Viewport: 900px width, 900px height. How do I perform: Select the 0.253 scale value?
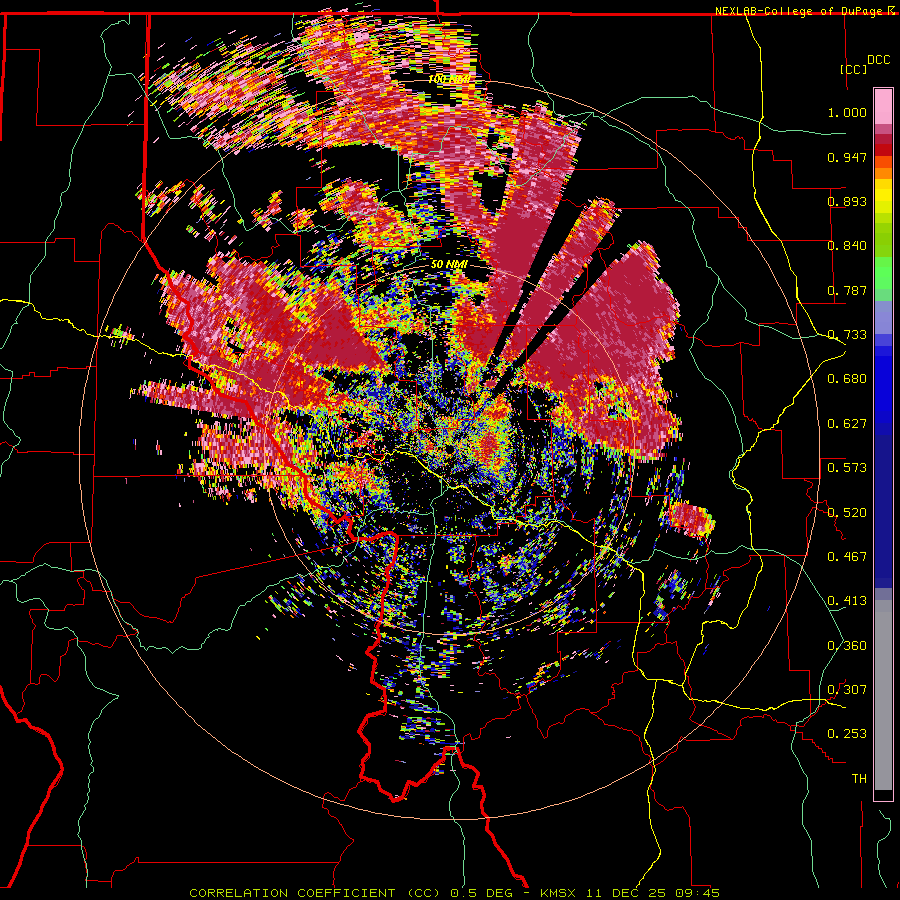[847, 734]
